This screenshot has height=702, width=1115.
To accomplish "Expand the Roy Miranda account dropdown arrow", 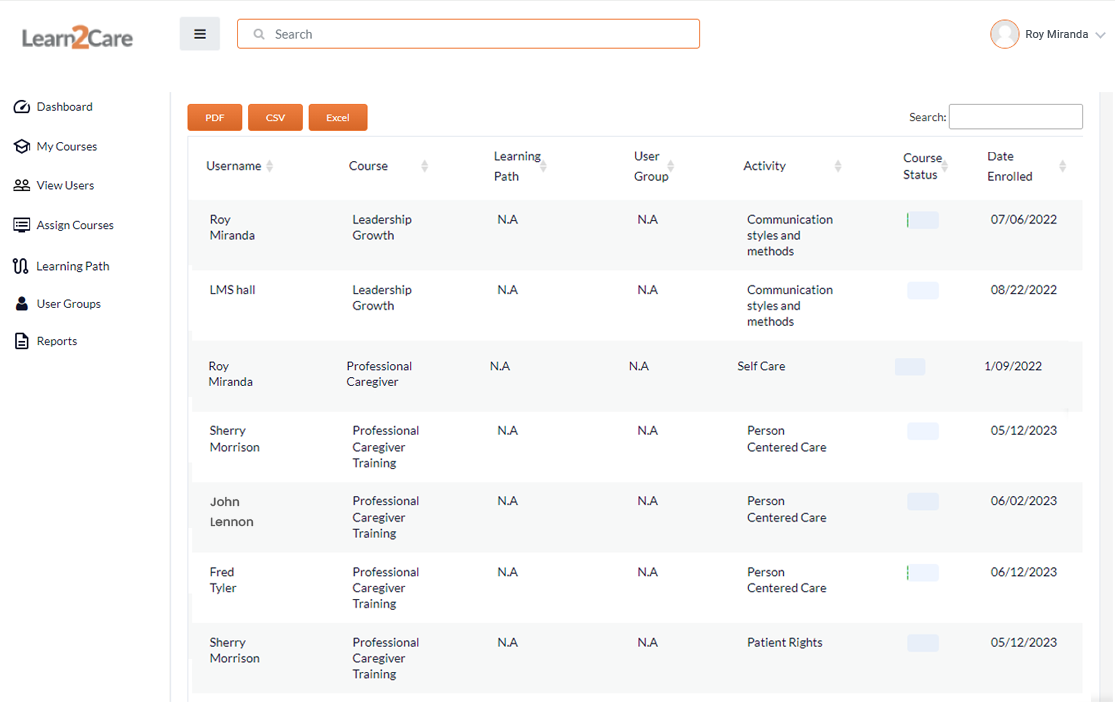I will click(x=1100, y=35).
